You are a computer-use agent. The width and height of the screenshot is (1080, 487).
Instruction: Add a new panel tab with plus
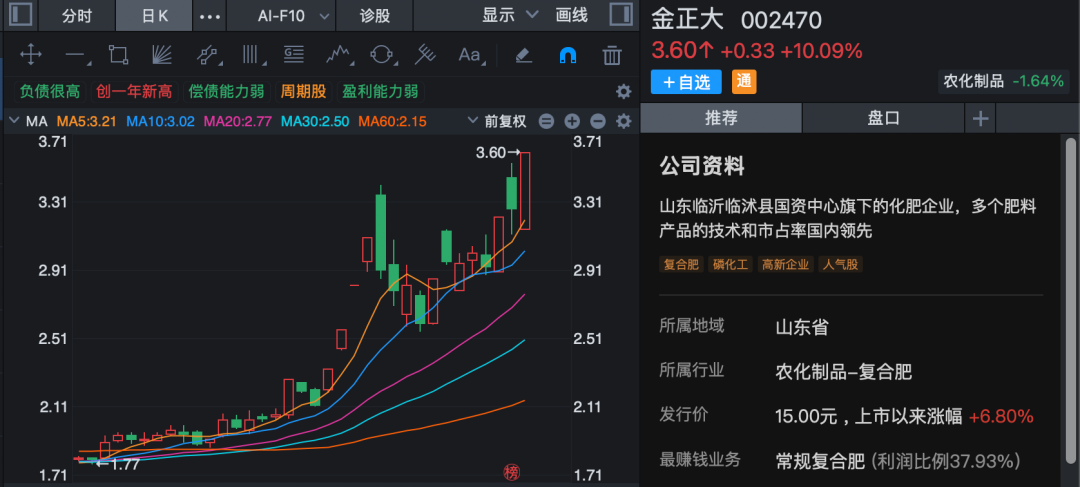pos(980,118)
